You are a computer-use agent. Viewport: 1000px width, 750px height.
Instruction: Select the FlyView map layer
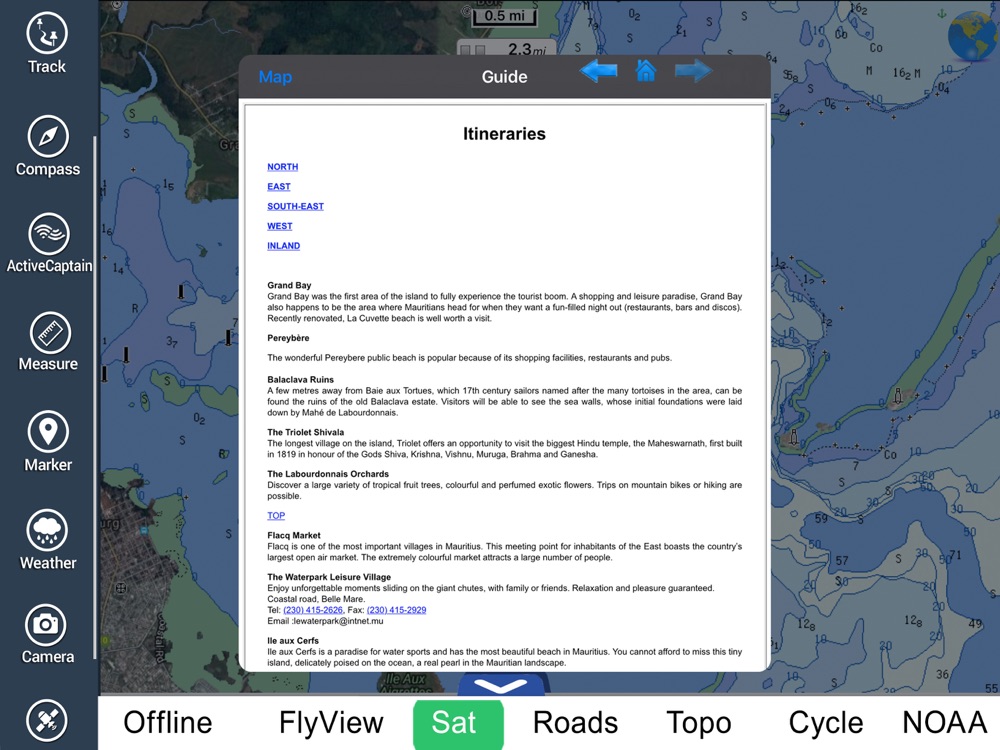click(x=331, y=723)
